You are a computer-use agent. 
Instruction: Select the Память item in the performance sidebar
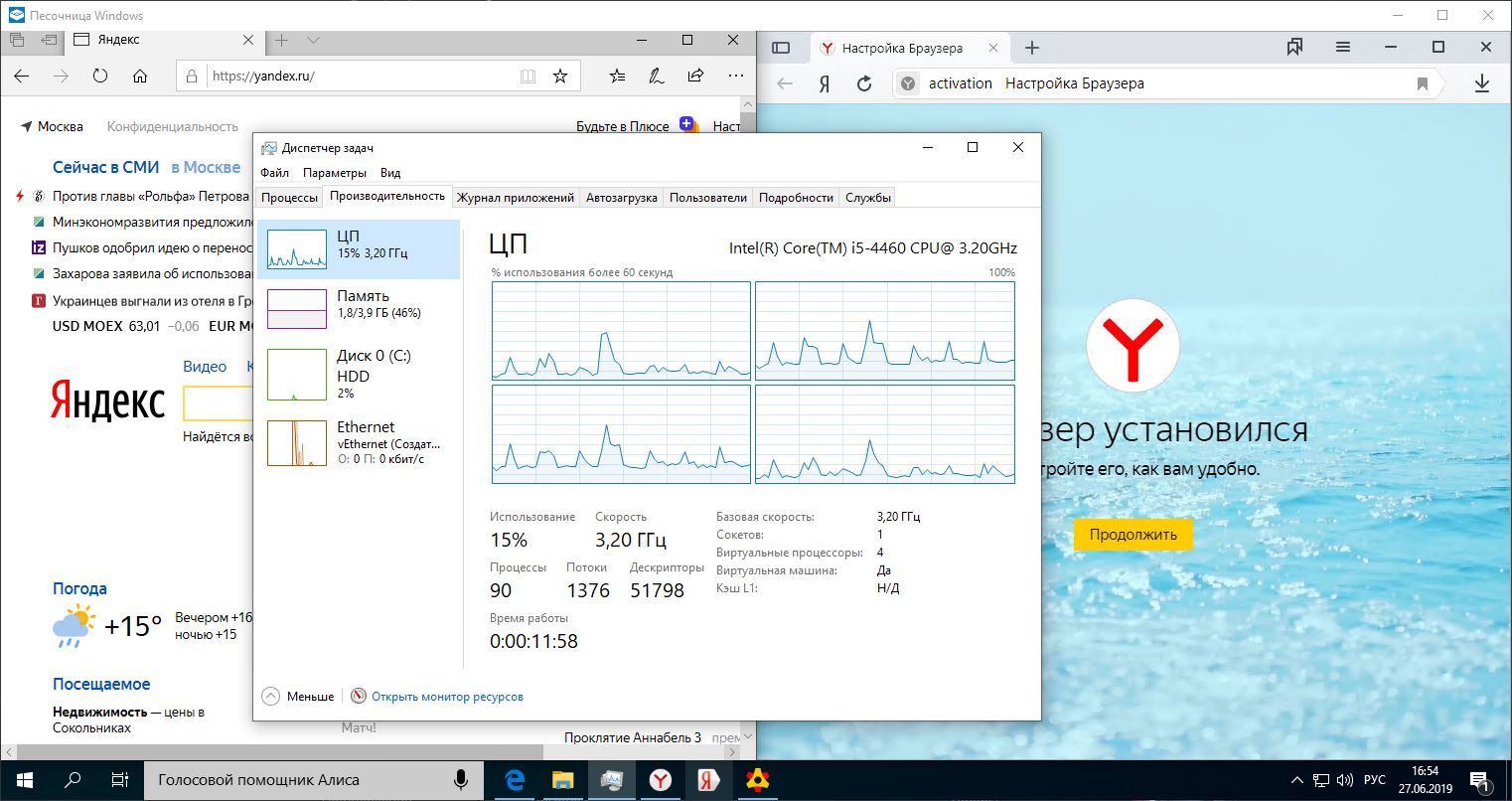[x=359, y=308]
